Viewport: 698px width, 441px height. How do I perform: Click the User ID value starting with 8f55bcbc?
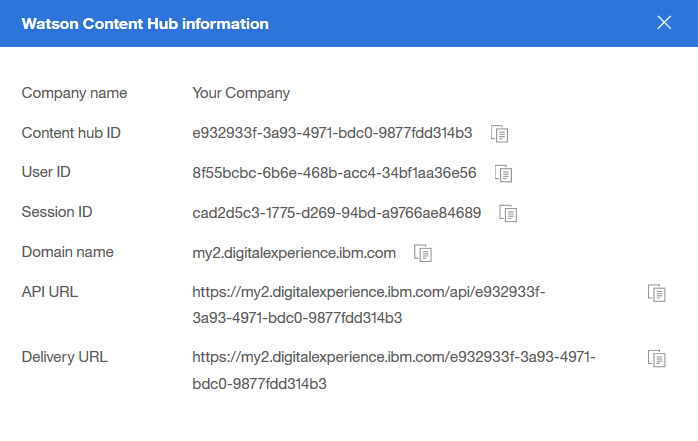[x=334, y=173]
